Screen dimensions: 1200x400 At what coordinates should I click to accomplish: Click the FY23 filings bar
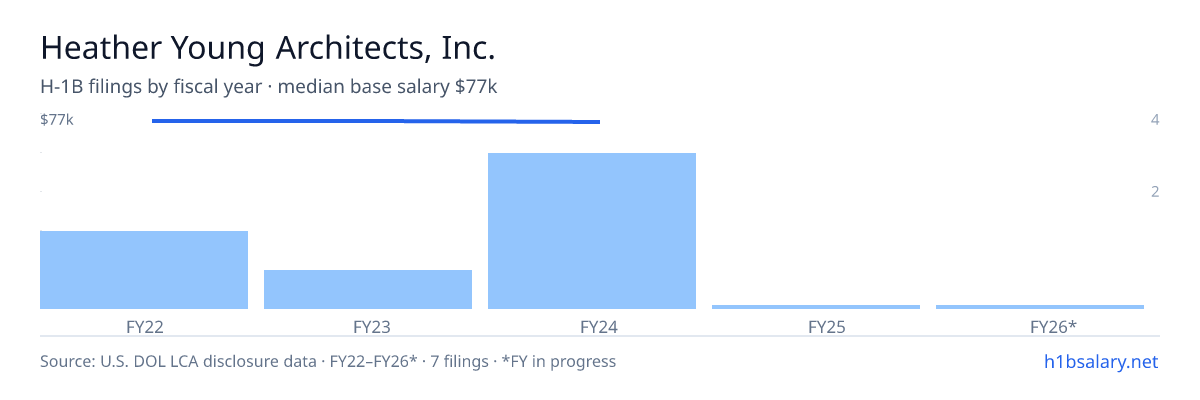point(368,289)
